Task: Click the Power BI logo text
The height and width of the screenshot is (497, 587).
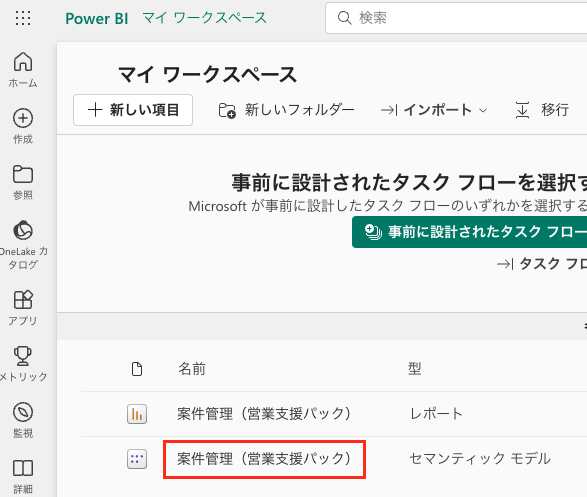Action: coord(97,18)
